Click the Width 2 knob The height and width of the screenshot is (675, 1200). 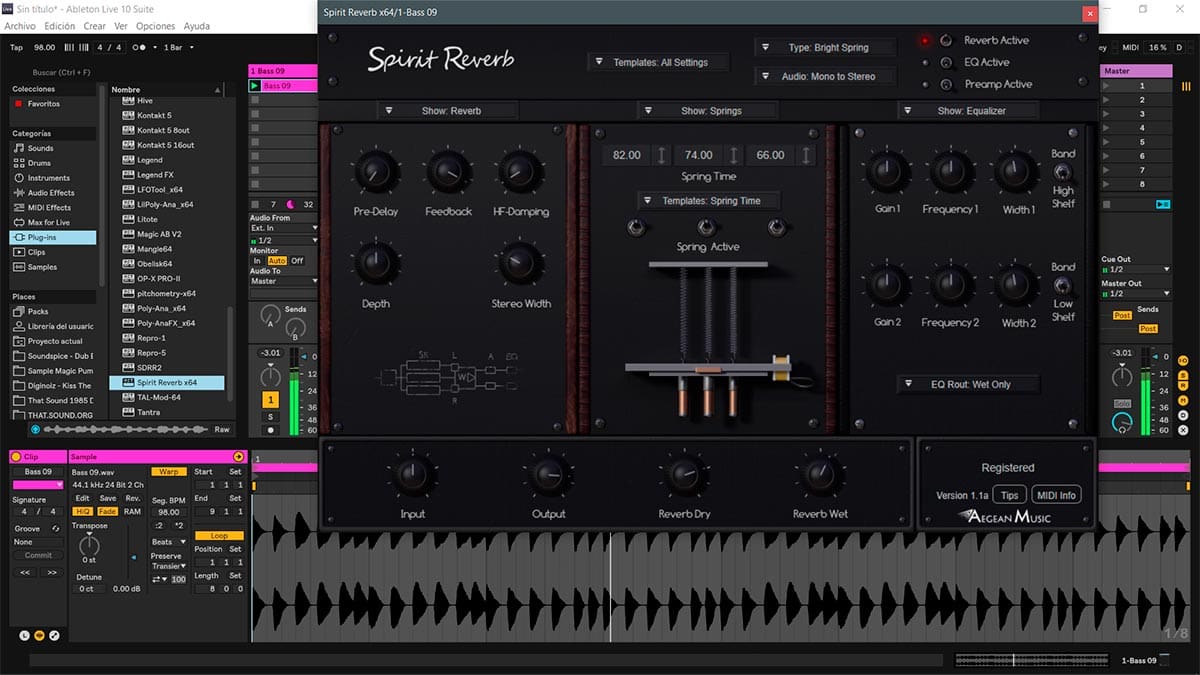[1018, 285]
